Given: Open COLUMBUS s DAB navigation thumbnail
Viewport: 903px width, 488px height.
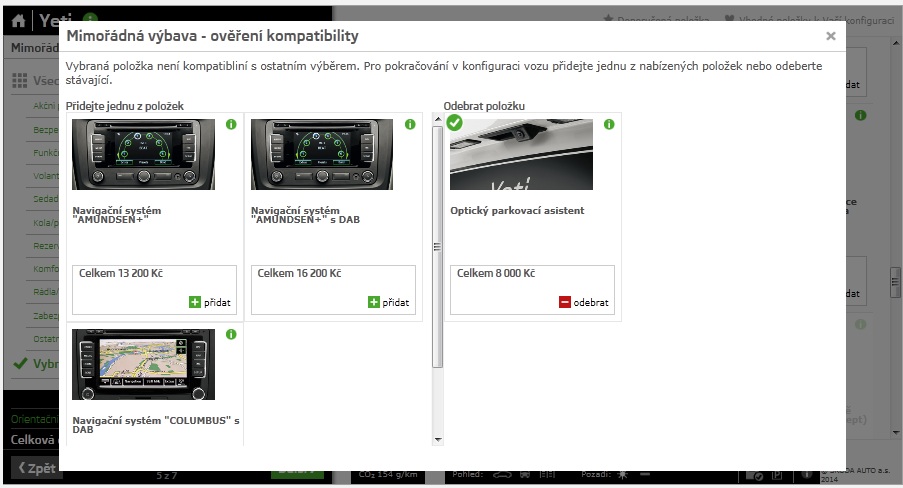Looking at the screenshot, I should tap(143, 364).
